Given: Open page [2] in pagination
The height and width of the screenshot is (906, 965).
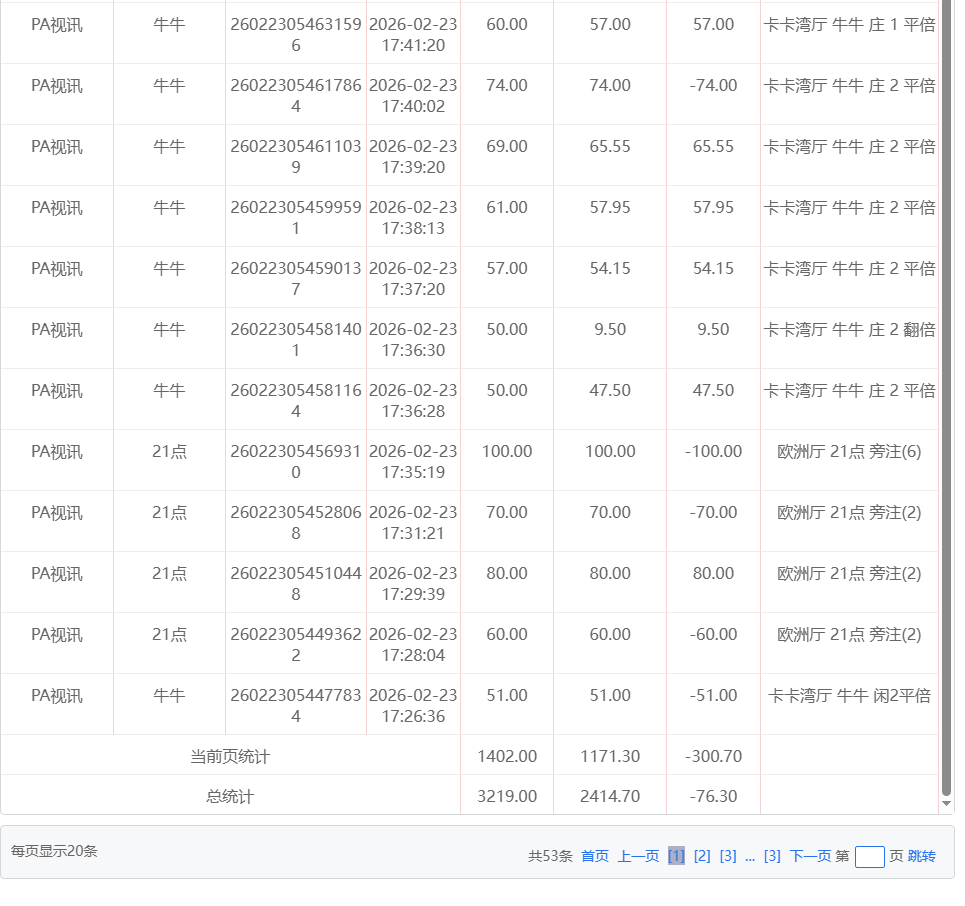Looking at the screenshot, I should point(702,856).
